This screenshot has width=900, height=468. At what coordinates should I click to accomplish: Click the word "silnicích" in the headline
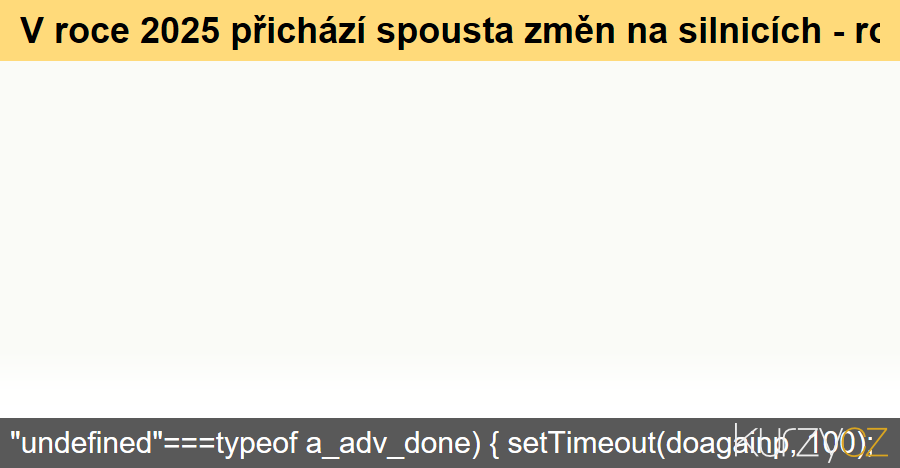click(750, 30)
